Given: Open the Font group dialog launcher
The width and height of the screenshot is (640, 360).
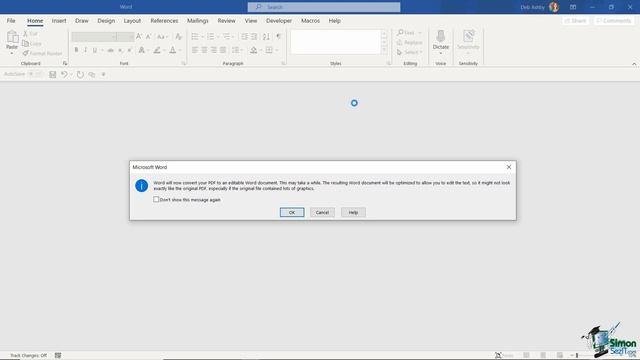Looking at the screenshot, I should 184,63.
